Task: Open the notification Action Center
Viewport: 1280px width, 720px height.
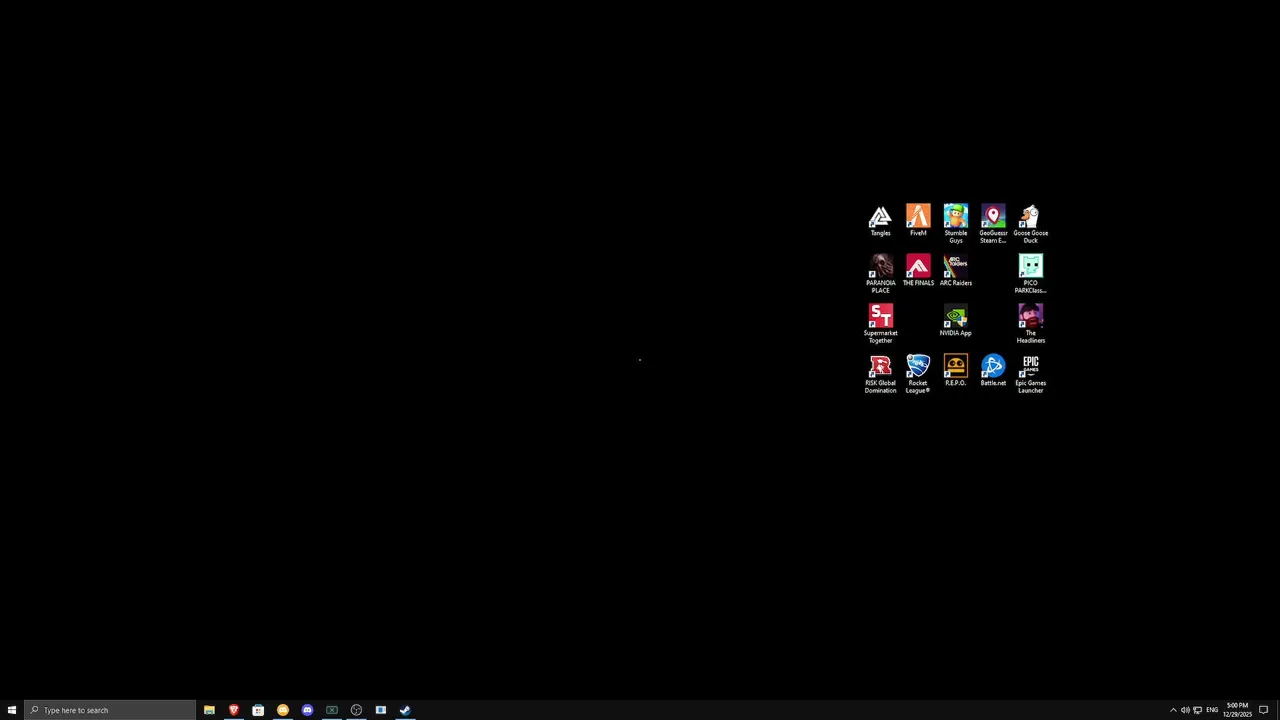Action: tap(1263, 710)
